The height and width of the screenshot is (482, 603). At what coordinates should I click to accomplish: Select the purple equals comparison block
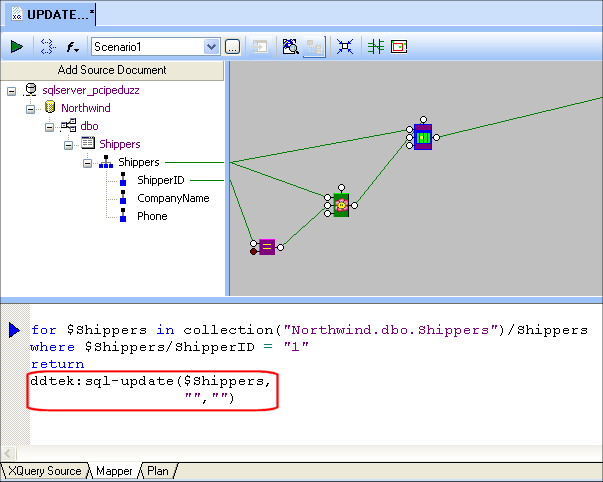(267, 247)
